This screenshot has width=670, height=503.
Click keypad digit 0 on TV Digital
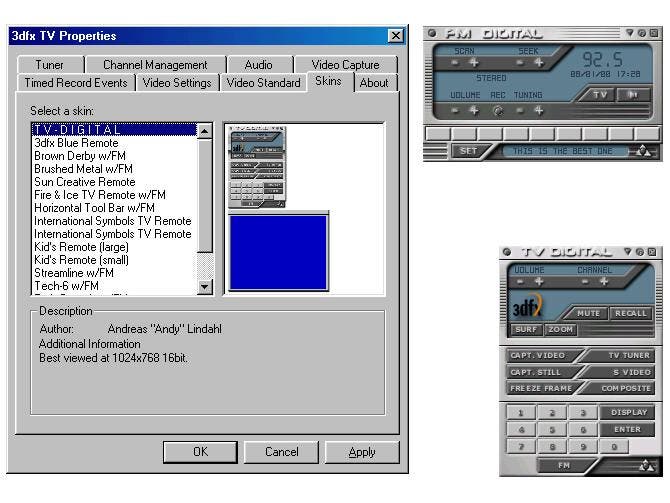tap(614, 447)
